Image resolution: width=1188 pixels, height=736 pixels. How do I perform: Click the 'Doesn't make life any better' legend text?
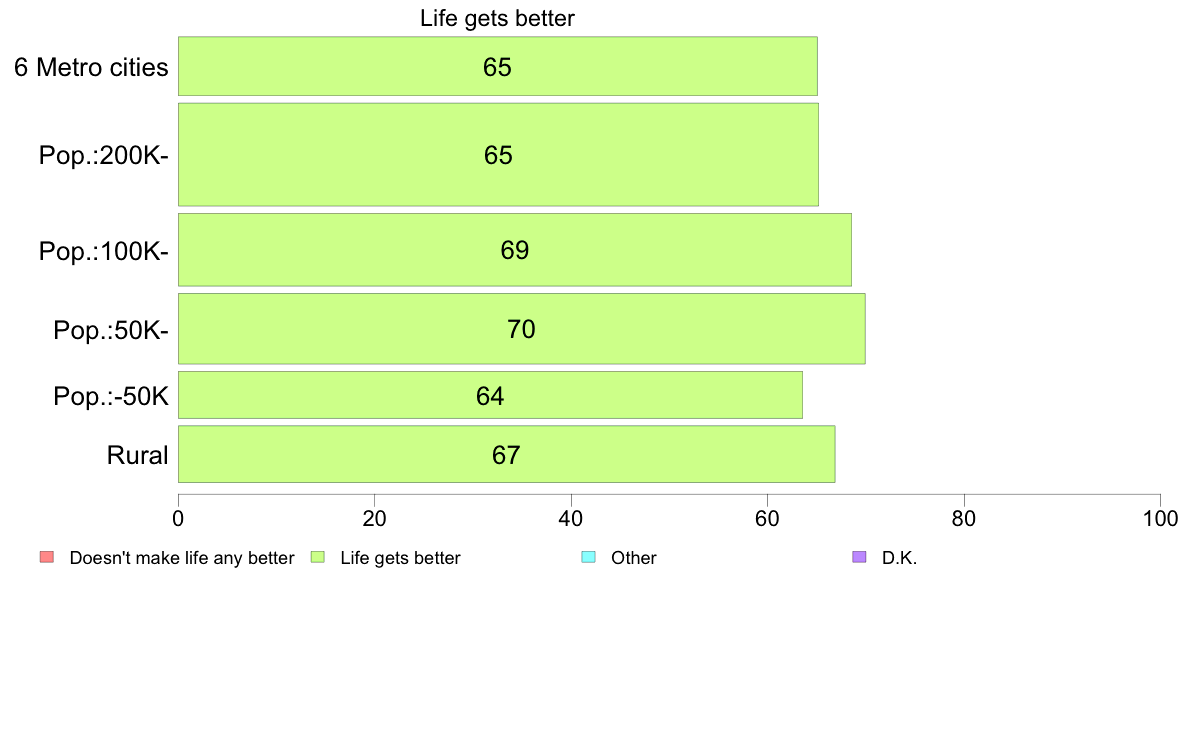click(x=182, y=558)
